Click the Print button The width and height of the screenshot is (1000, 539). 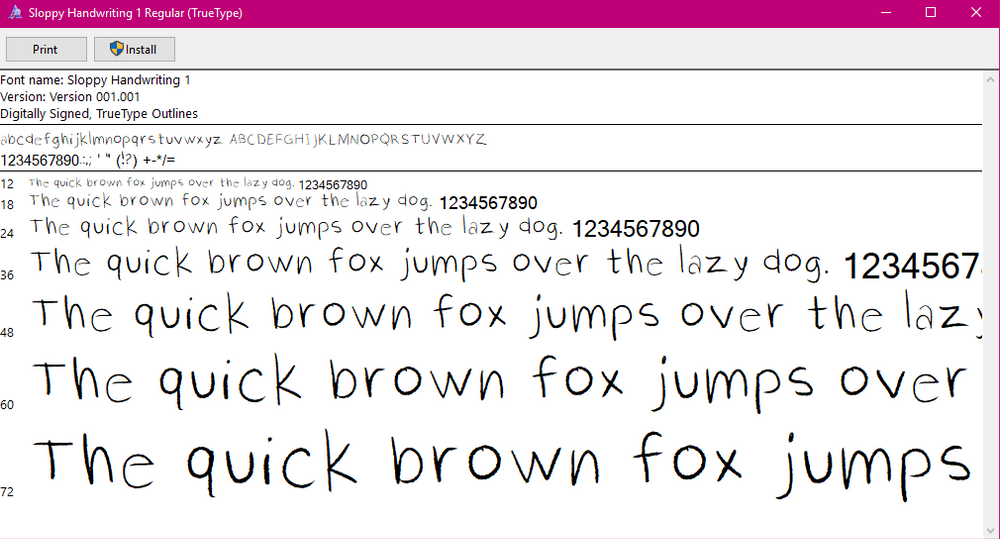pyautogui.click(x=46, y=49)
